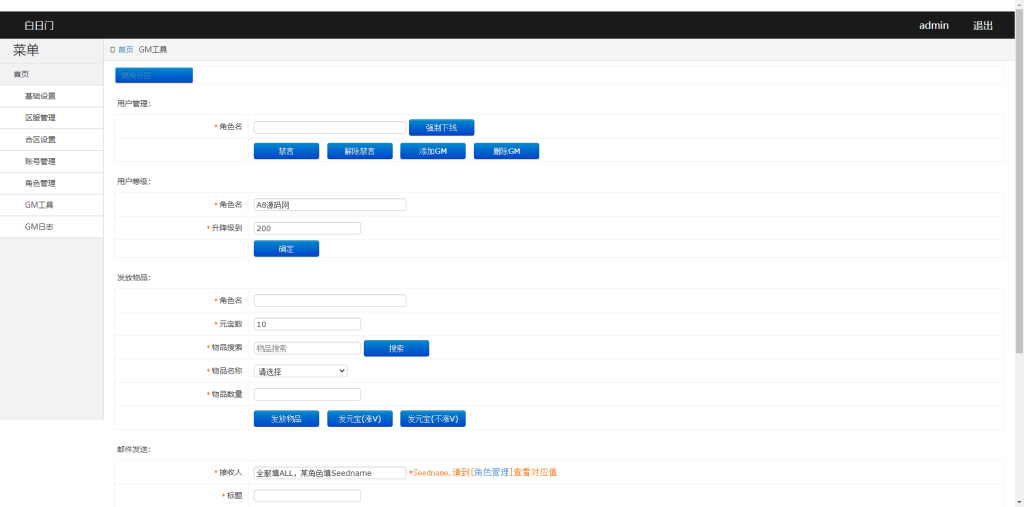1024x507 pixels.
Task: Click the 白日门 site title
Action: point(39,25)
